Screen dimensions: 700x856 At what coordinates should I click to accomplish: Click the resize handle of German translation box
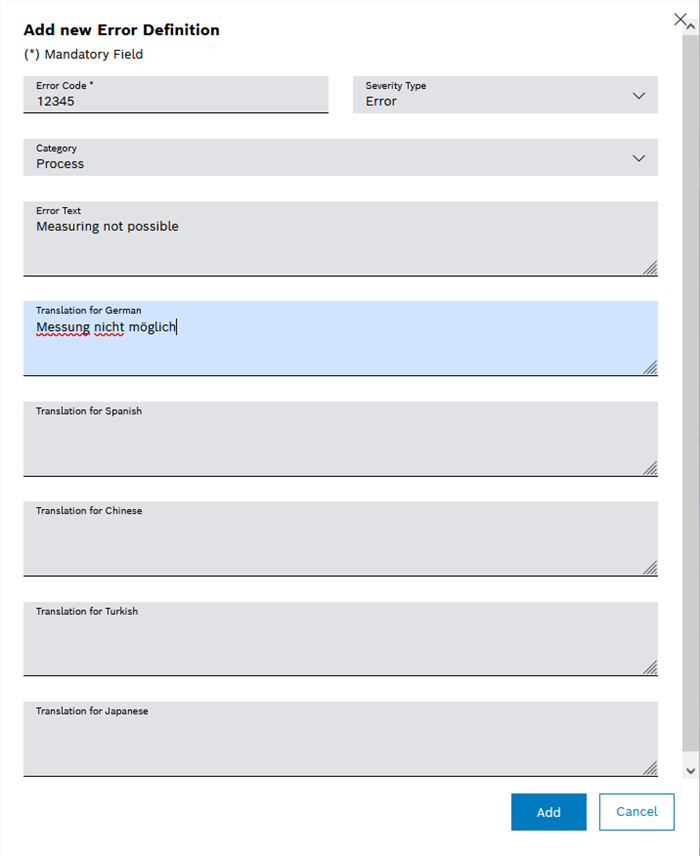(x=652, y=369)
